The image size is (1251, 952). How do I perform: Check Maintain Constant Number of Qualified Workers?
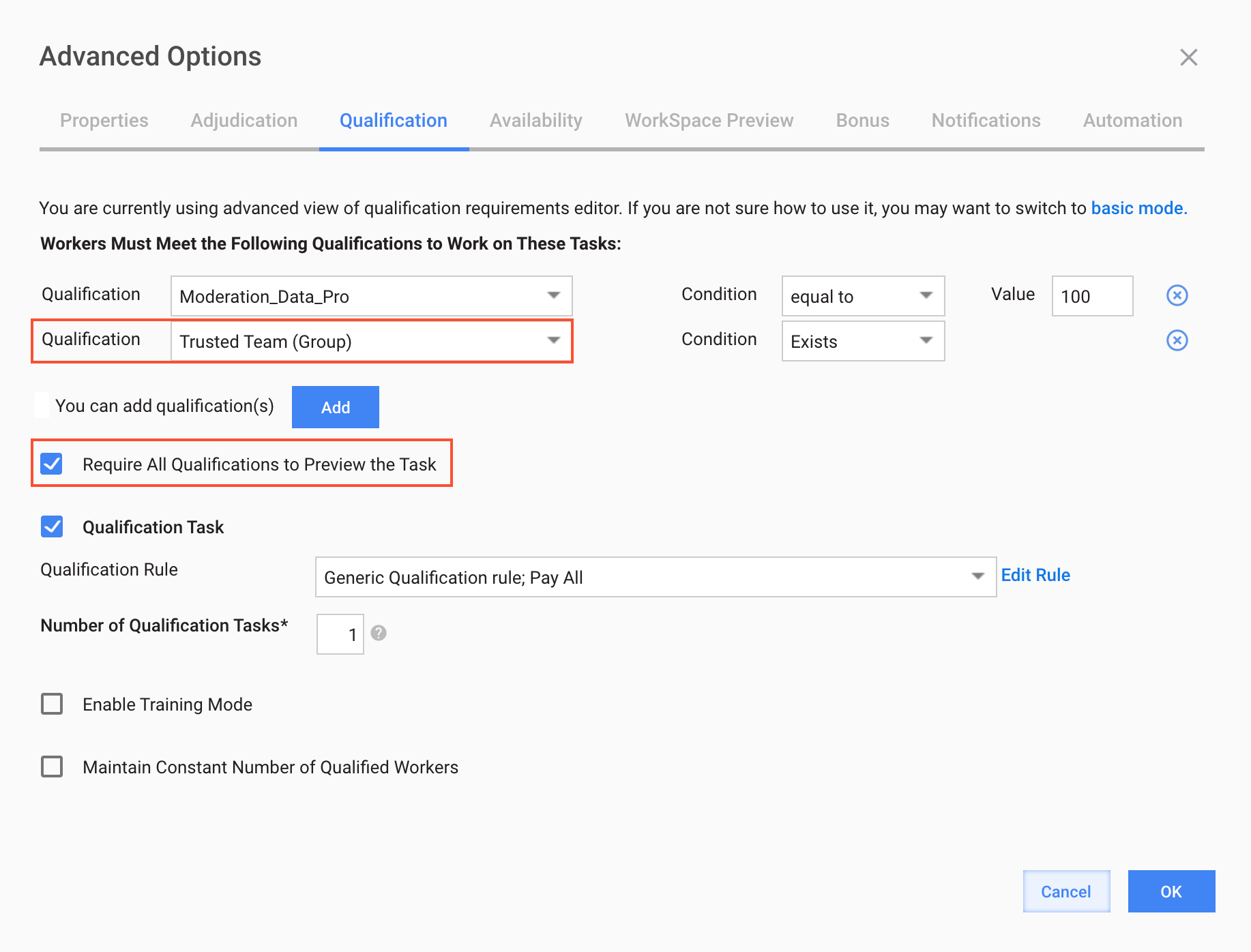click(x=52, y=767)
